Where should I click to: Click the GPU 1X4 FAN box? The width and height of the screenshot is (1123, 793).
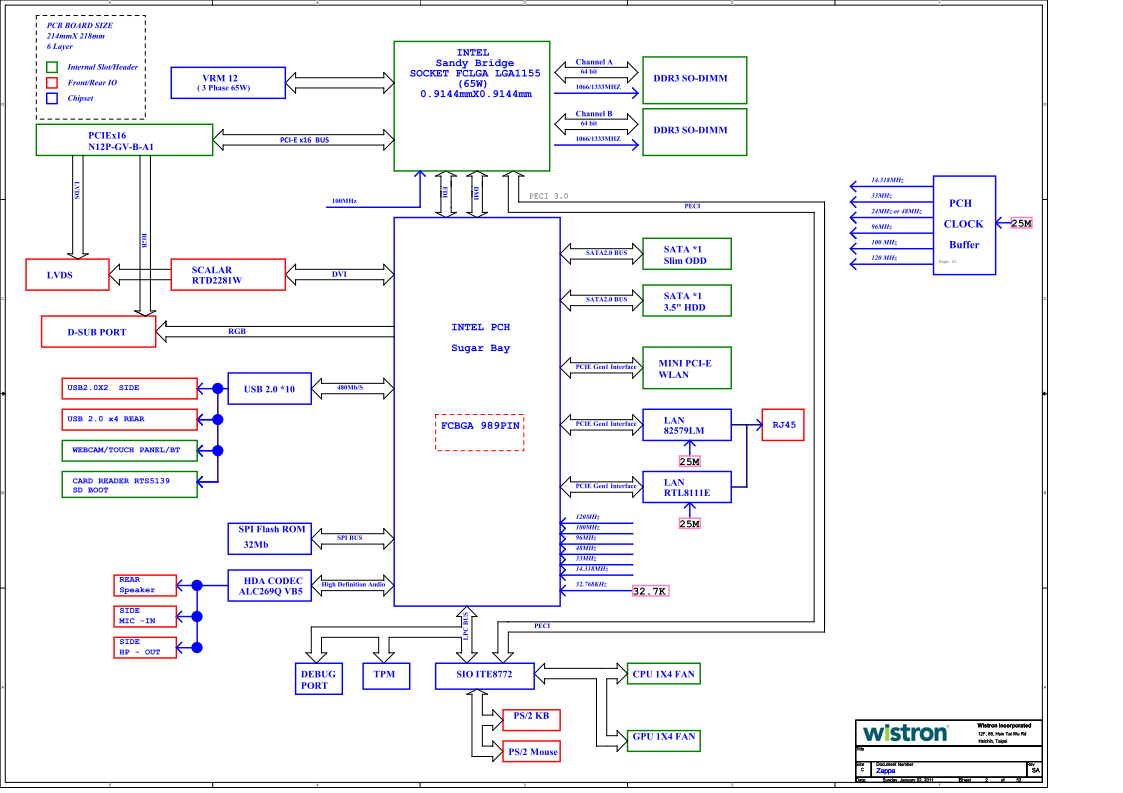pos(663,740)
